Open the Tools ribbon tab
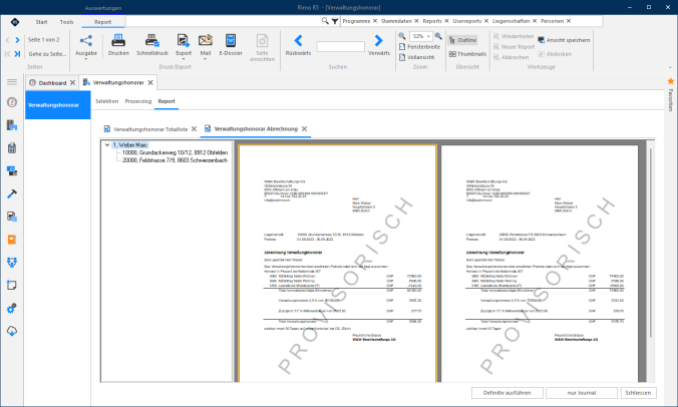The image size is (678, 407). click(67, 22)
